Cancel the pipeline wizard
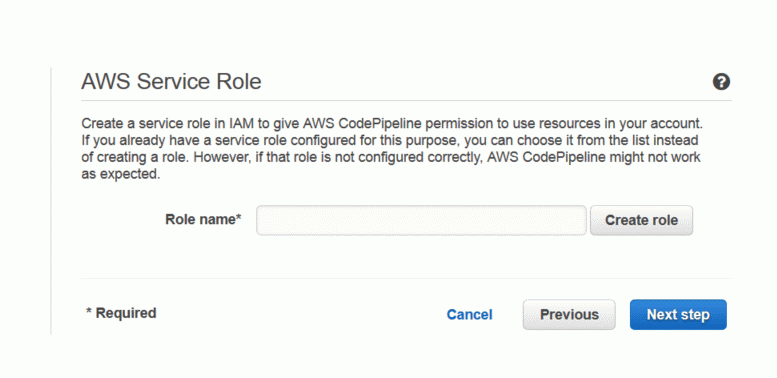This screenshot has height=378, width=777. (x=469, y=315)
